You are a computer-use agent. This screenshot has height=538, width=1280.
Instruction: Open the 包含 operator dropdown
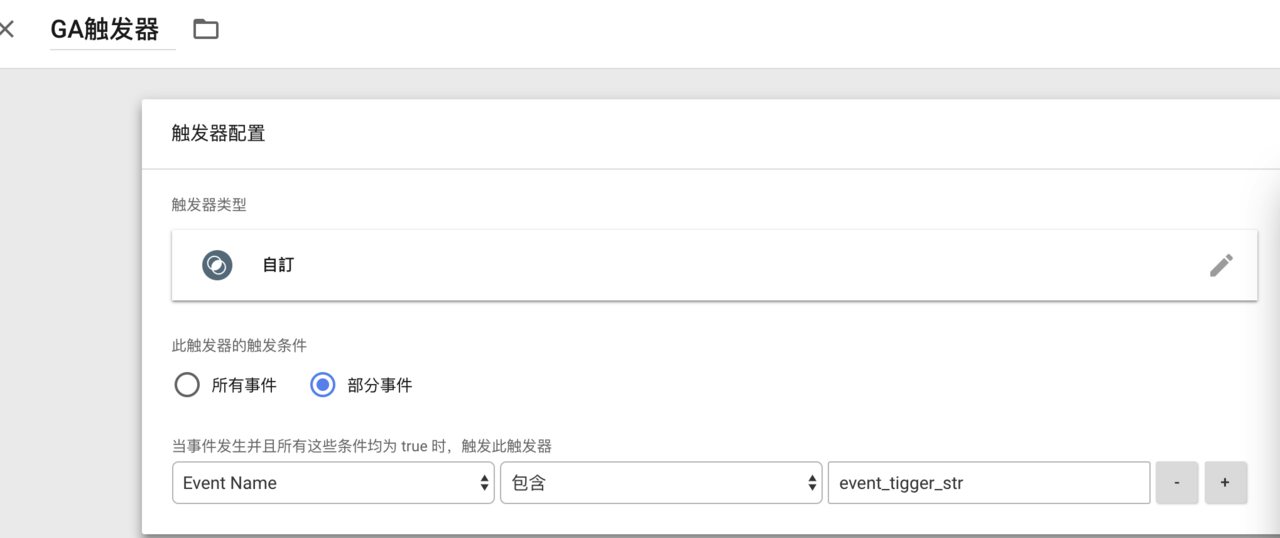pos(661,483)
